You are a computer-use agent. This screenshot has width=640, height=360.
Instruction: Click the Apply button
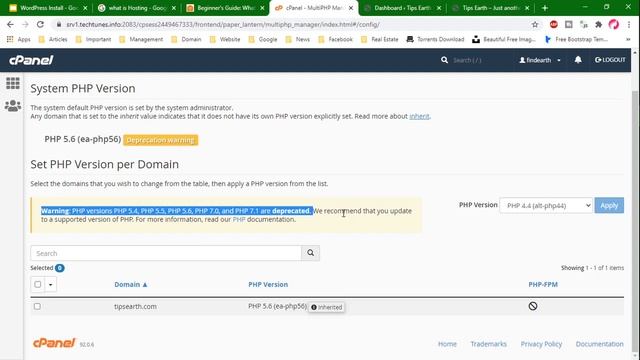(x=609, y=205)
